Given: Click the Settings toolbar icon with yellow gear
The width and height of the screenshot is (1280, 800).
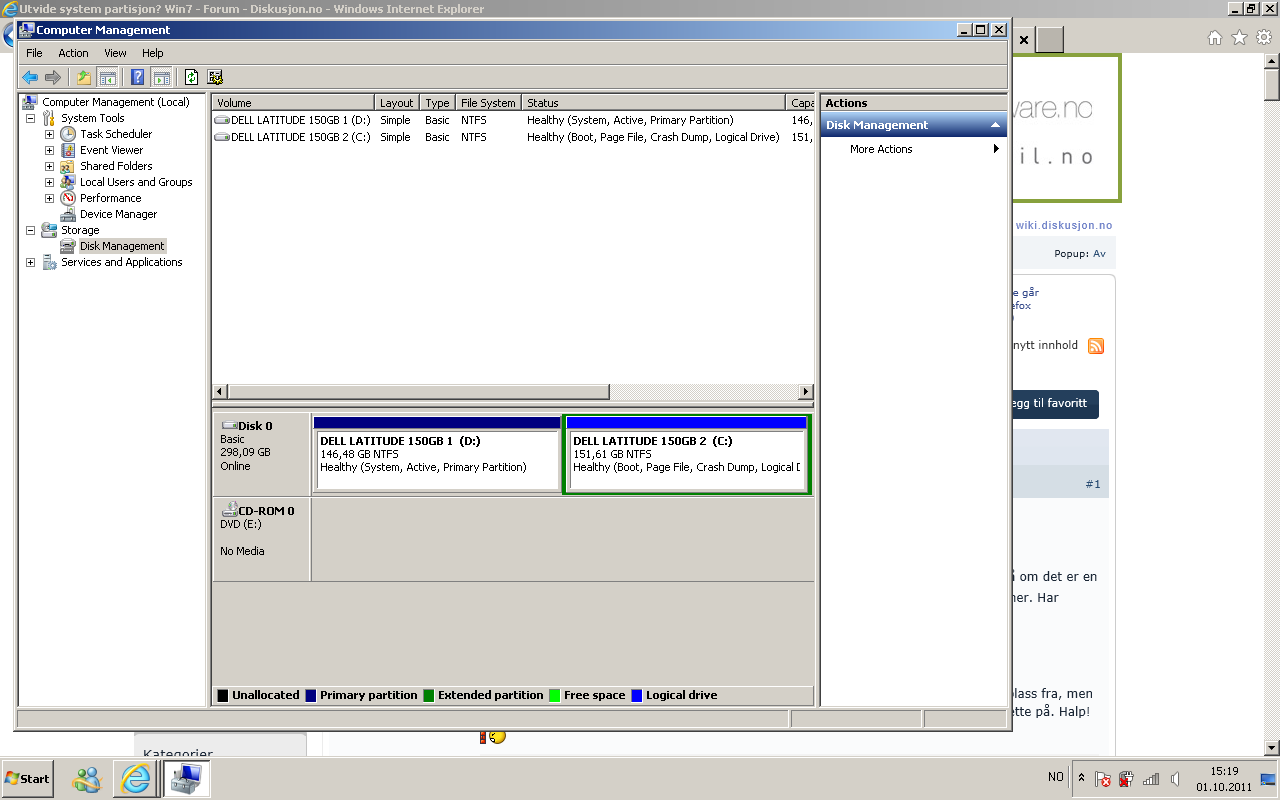Looking at the screenshot, I should click(215, 77).
